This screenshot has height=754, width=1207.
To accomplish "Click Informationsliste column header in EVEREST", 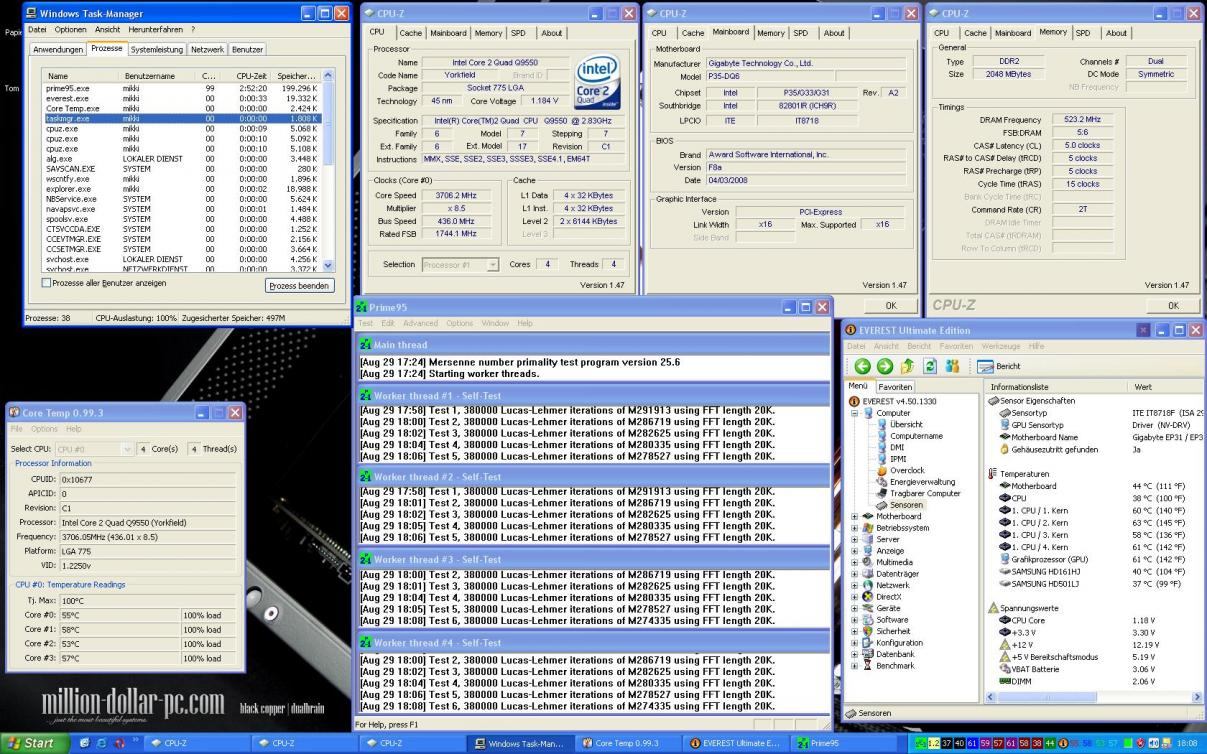I will (1056, 386).
